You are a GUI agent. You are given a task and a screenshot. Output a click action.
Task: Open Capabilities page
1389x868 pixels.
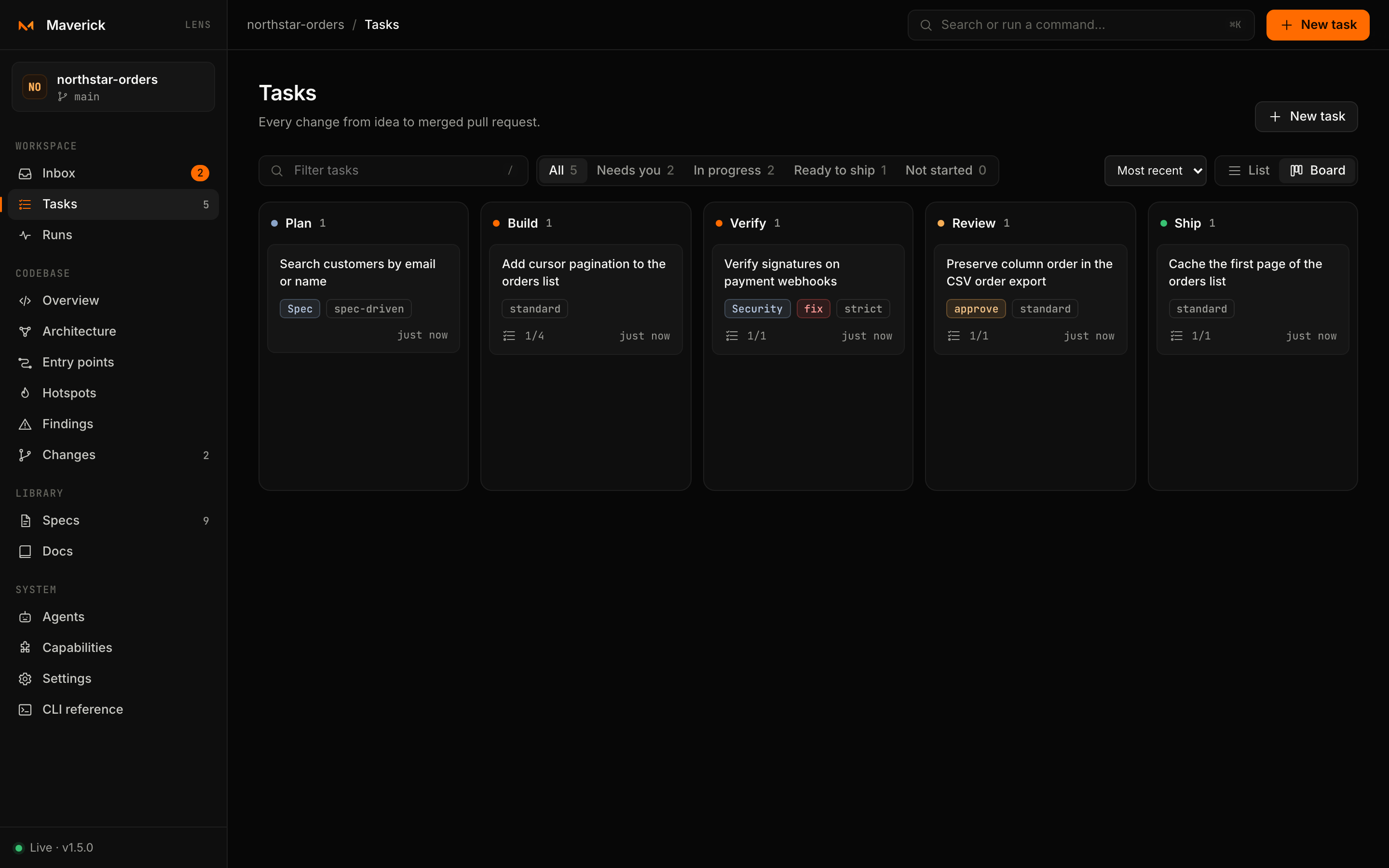(113, 648)
